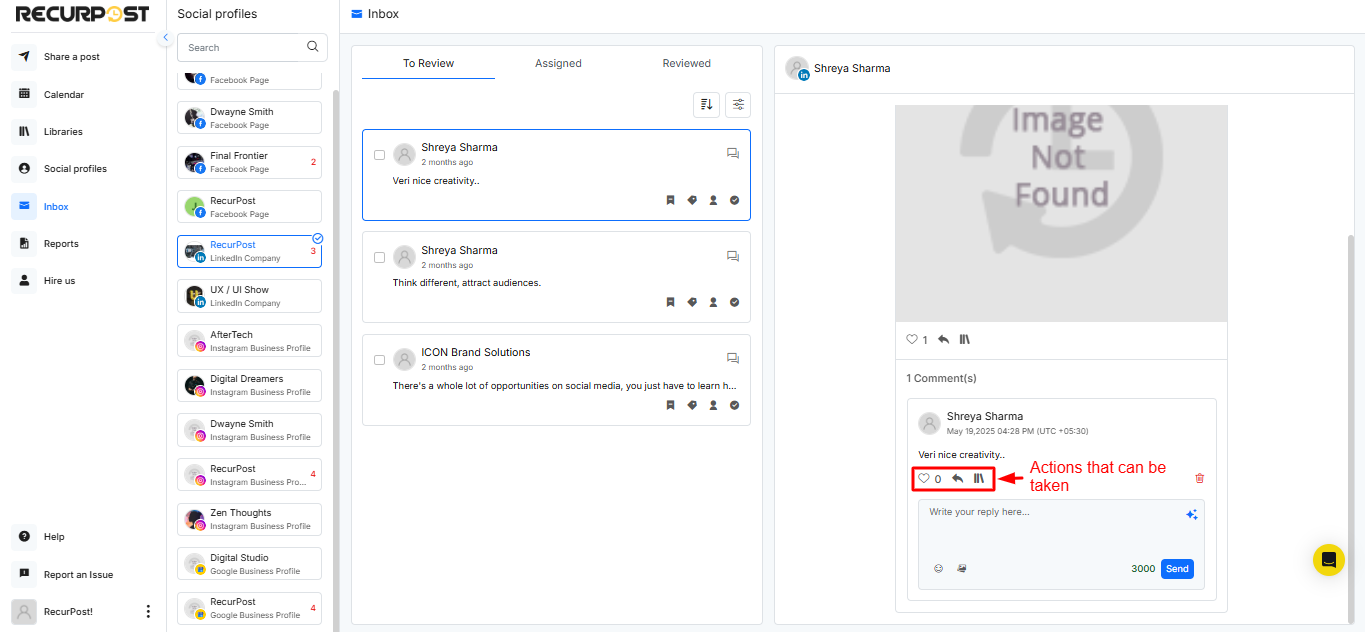Screen dimensions: 1365x632
Task: Click the AI sparkle icon in reply box
Action: click(1191, 514)
